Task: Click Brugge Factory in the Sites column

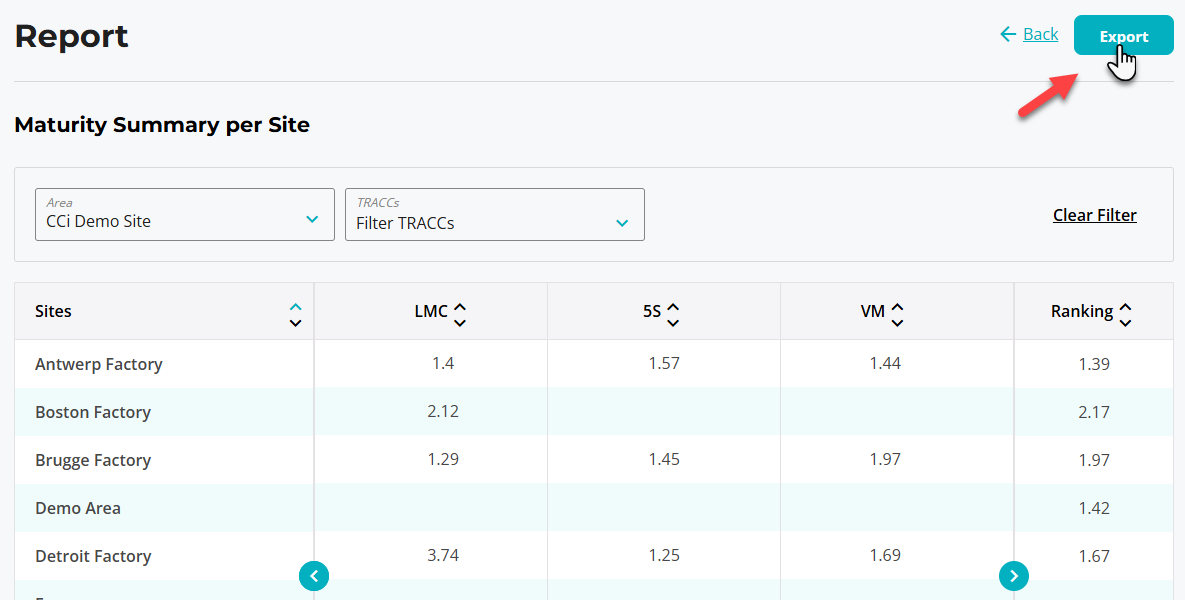Action: (x=93, y=460)
